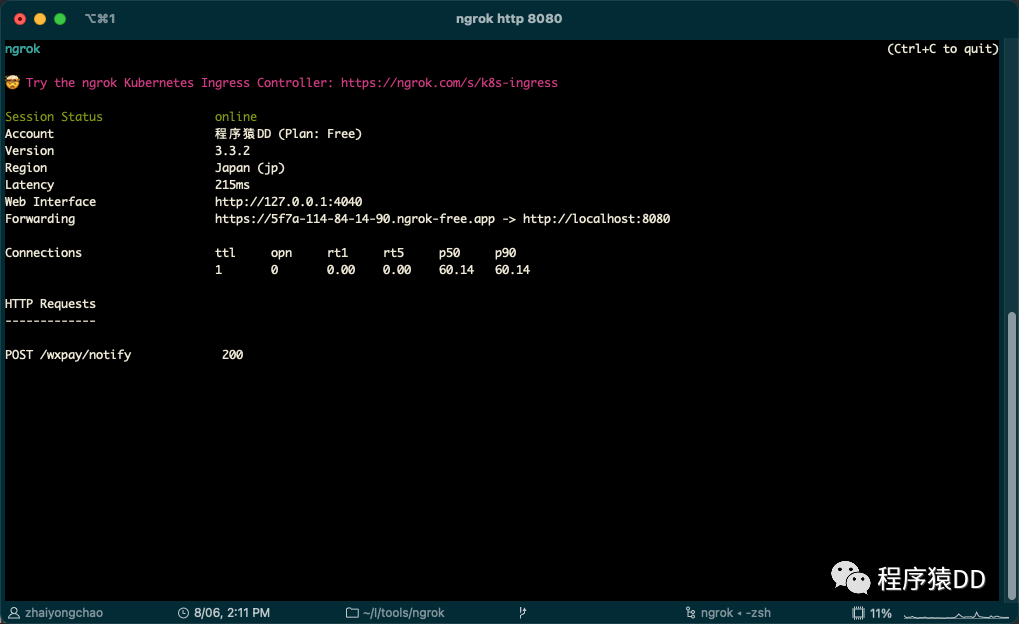Click the p90 value "60.14"
The height and width of the screenshot is (624, 1019).
512,269
